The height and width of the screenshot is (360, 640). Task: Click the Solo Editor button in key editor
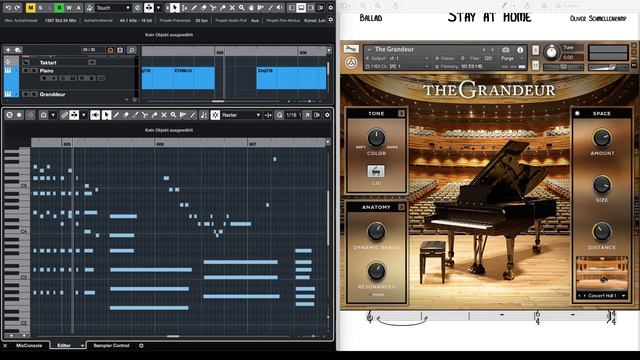(9, 115)
